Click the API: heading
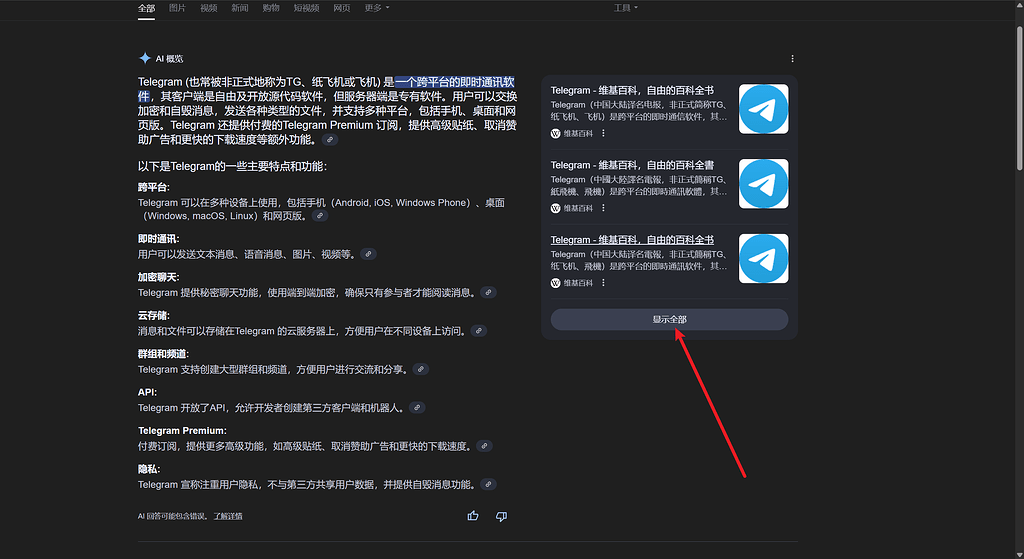 click(x=148, y=392)
